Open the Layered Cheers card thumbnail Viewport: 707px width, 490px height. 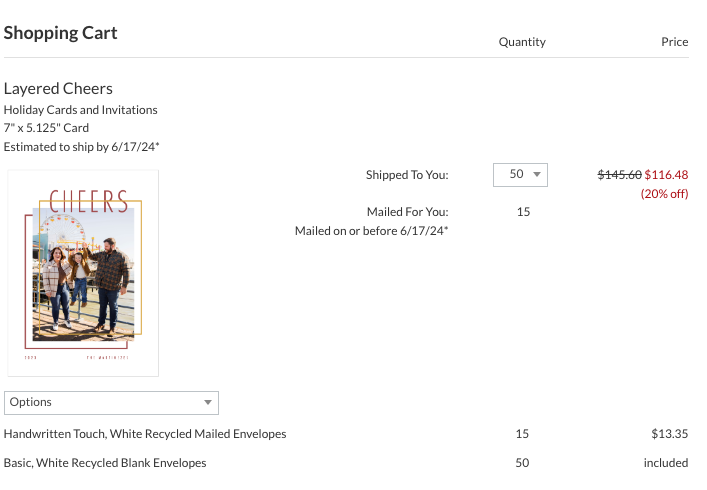click(x=83, y=273)
